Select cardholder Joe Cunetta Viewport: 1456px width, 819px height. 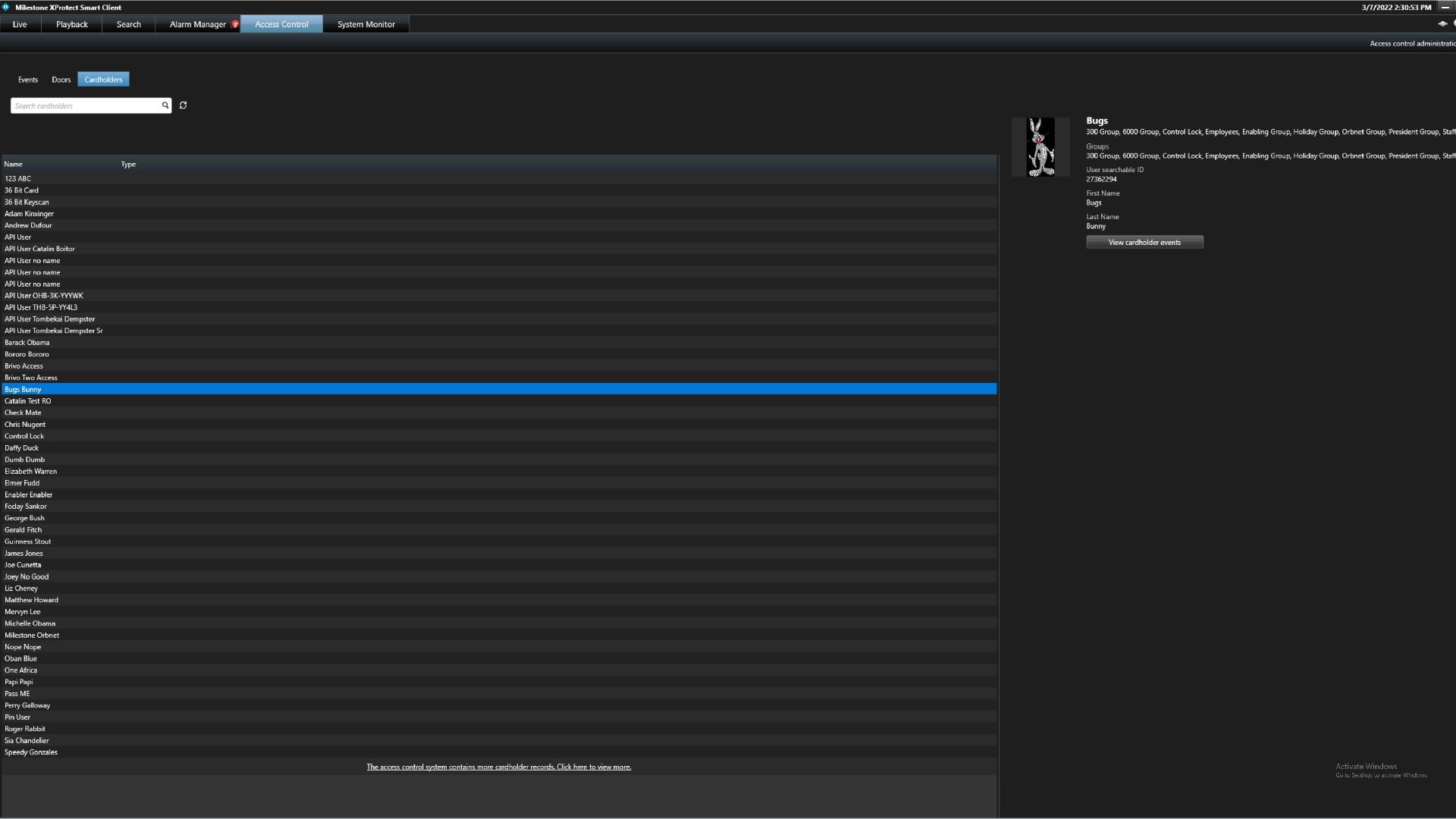click(x=499, y=565)
